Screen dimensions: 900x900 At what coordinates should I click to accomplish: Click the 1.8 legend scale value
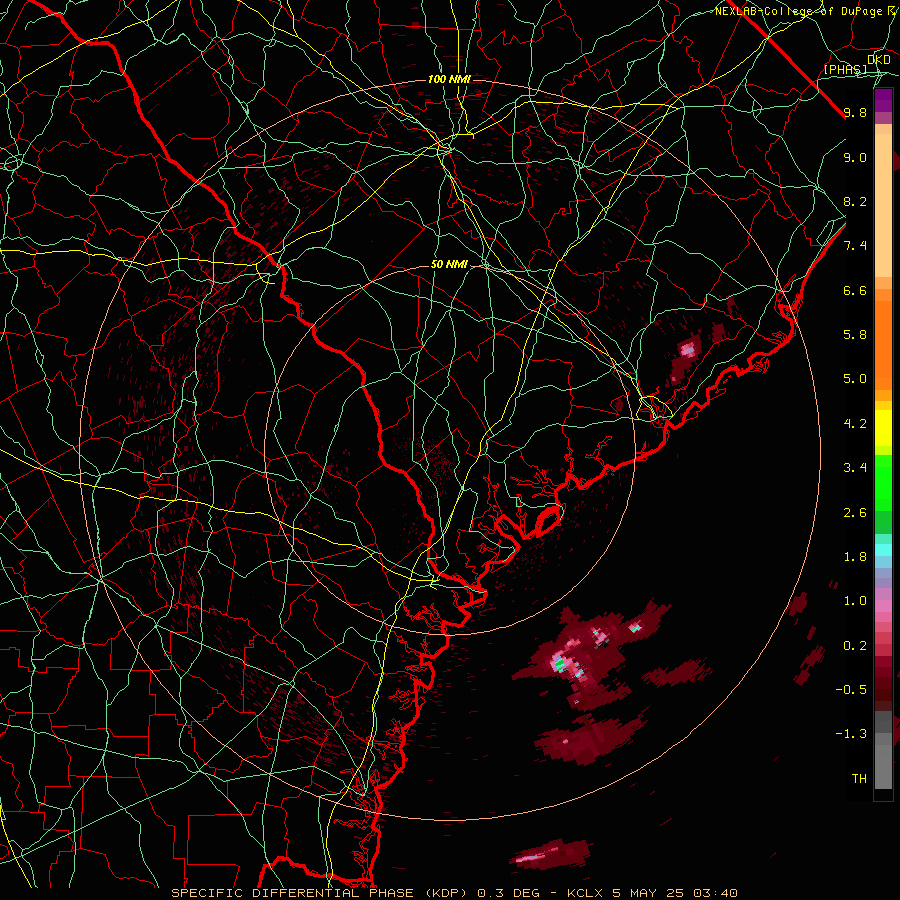(855, 557)
